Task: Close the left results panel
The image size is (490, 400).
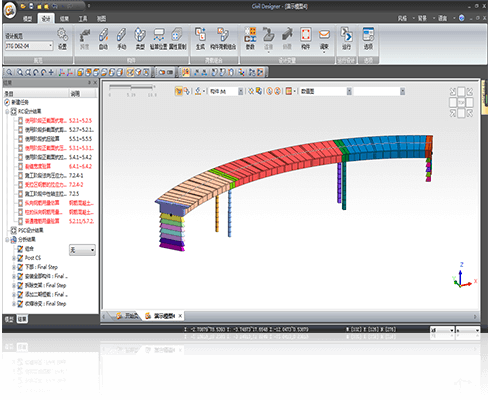Action: click(95, 82)
